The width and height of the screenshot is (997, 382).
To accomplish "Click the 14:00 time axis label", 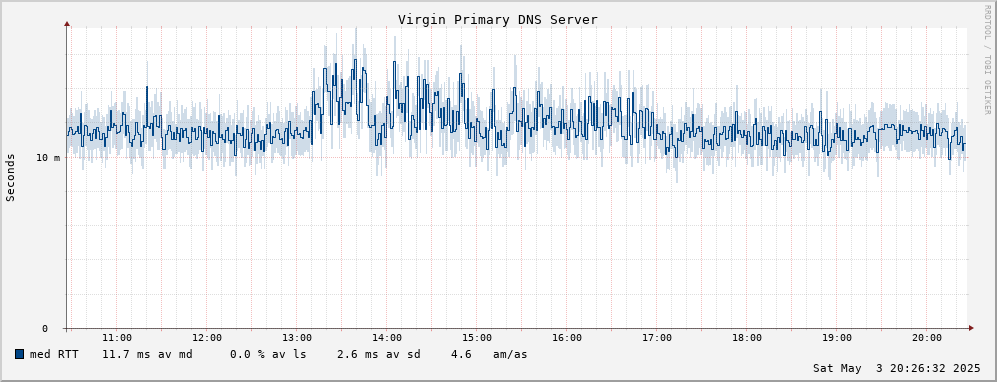I will pyautogui.click(x=387, y=338).
